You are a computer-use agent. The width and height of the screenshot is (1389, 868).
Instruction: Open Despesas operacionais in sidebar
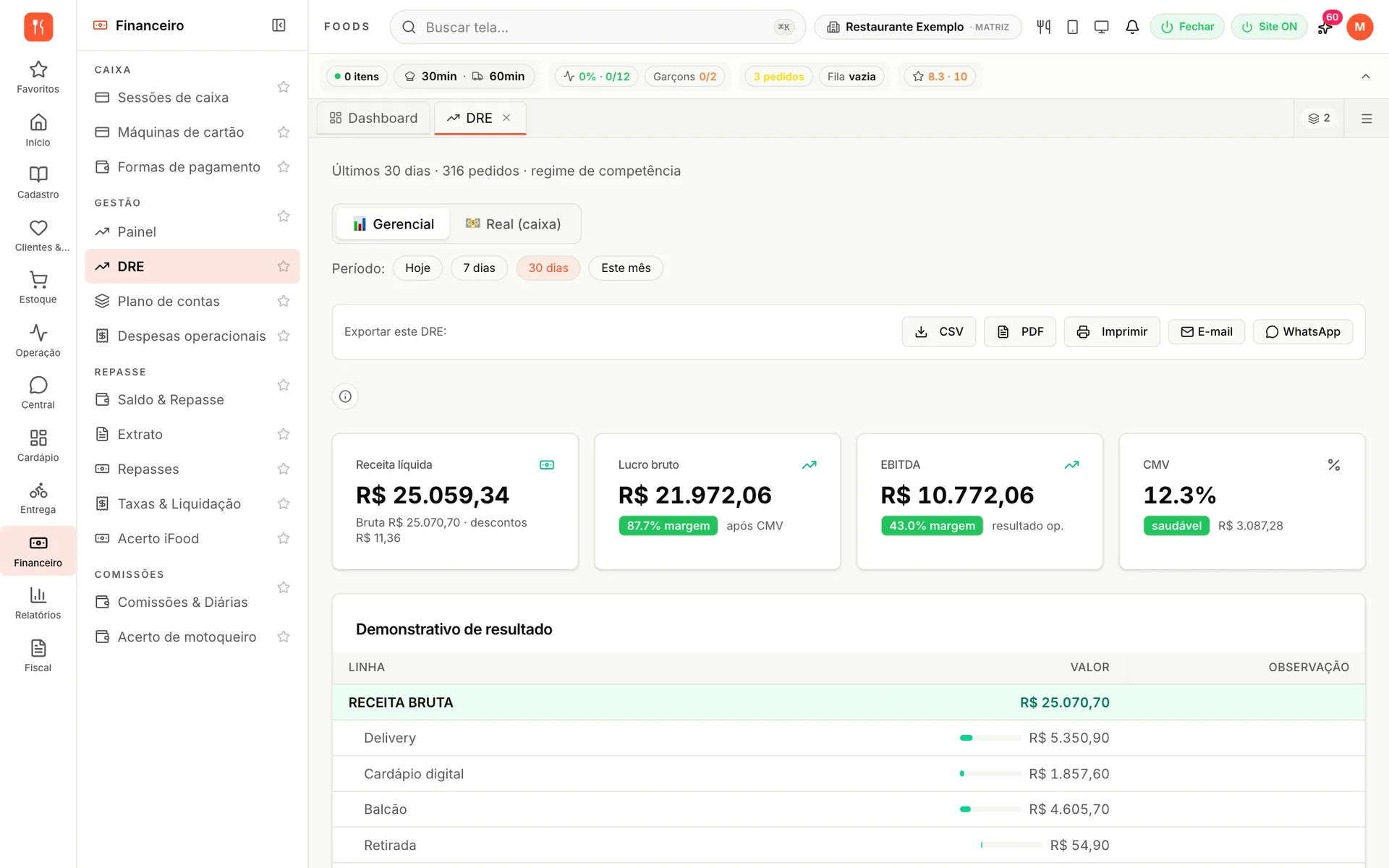(x=192, y=336)
